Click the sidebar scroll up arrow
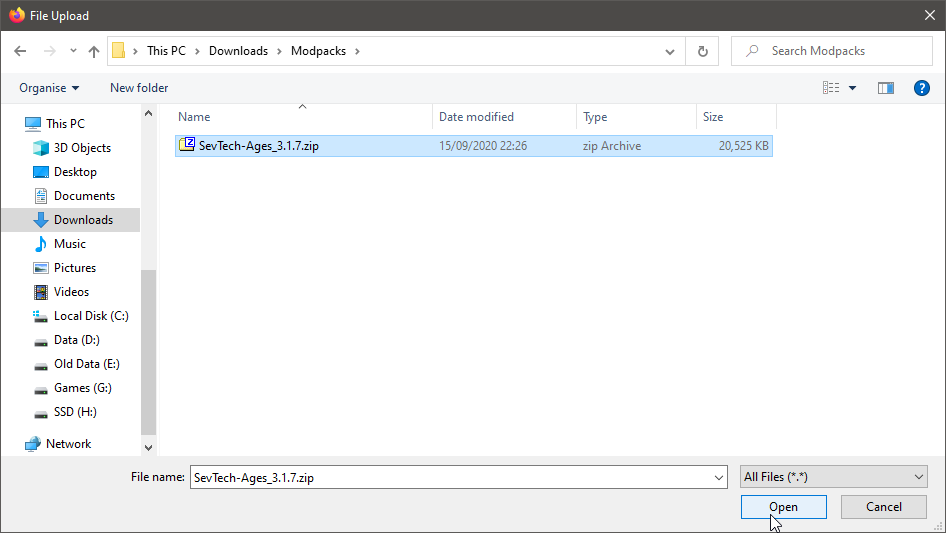This screenshot has height=533, width=946. click(x=148, y=113)
